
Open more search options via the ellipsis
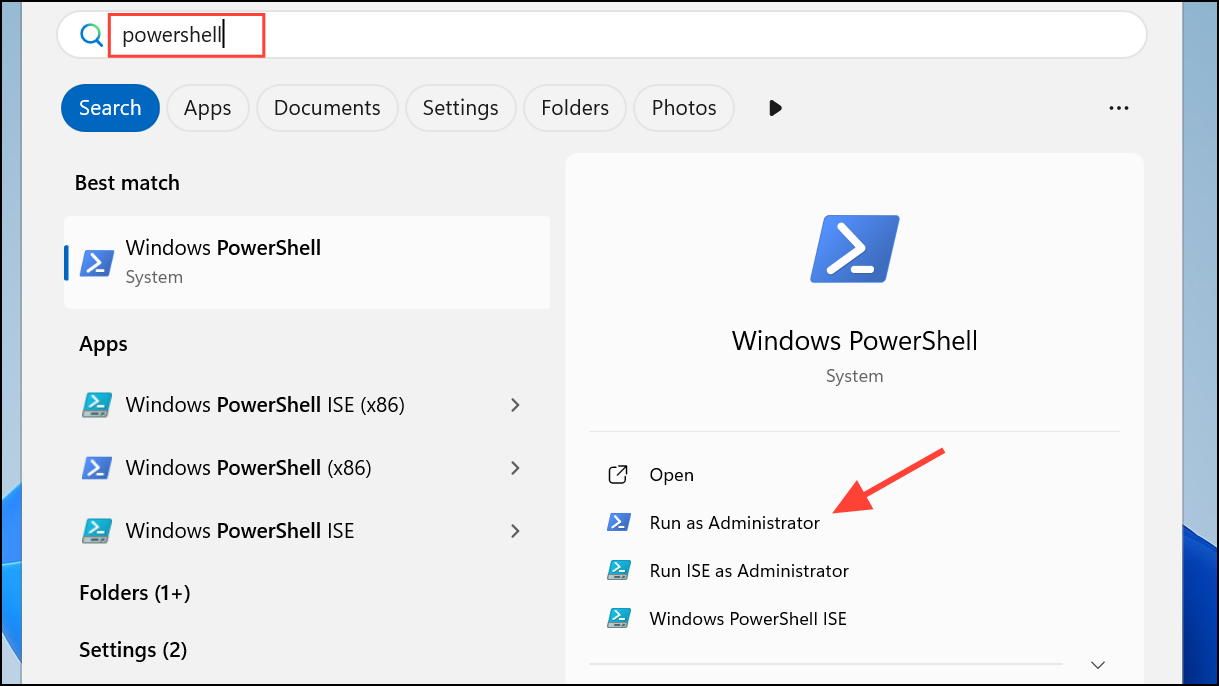pos(1118,108)
